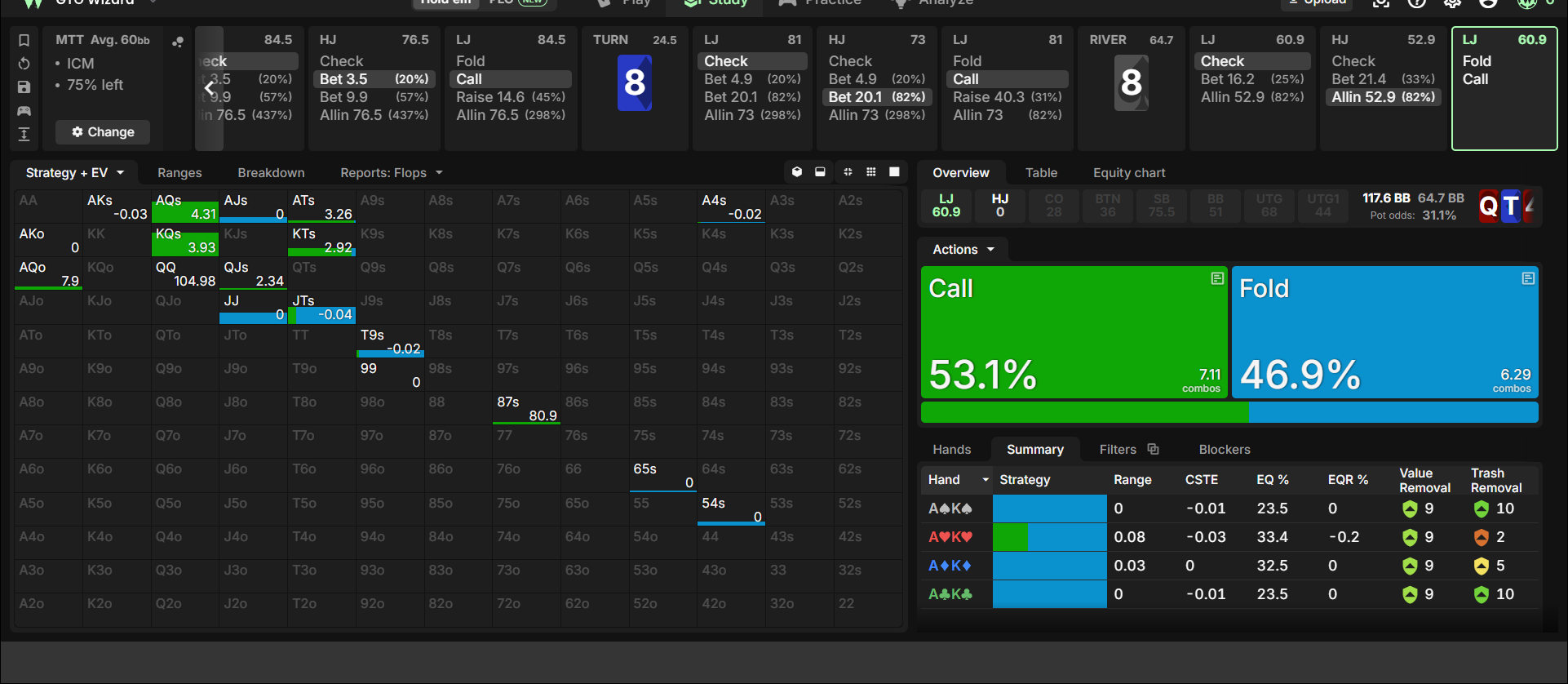1568x684 pixels.
Task: Click the expand-height icon in the left sidebar
Action: coord(24,135)
